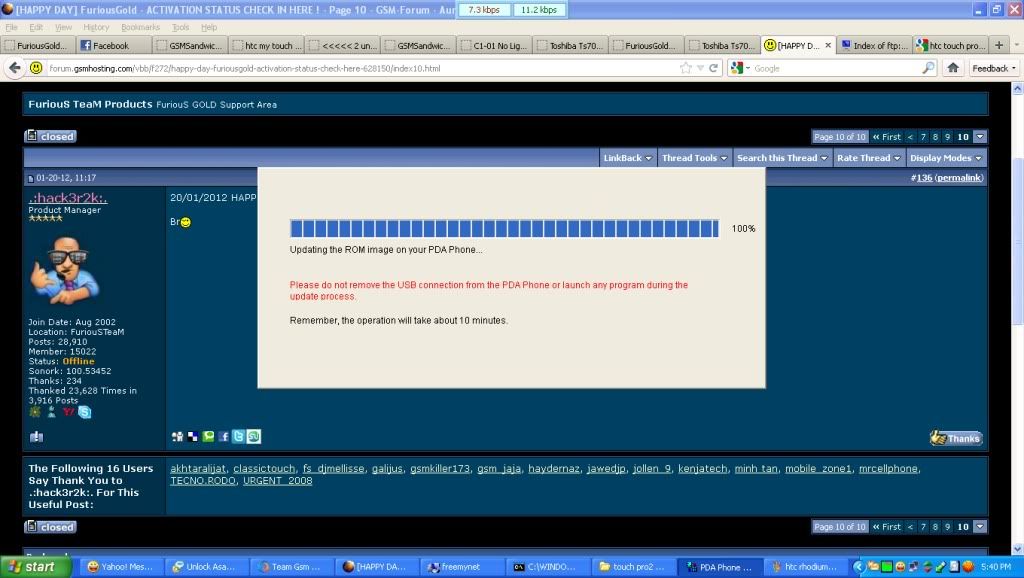The image size is (1024, 578).
Task: Open the URGENT_2008 user link
Action: click(x=278, y=481)
